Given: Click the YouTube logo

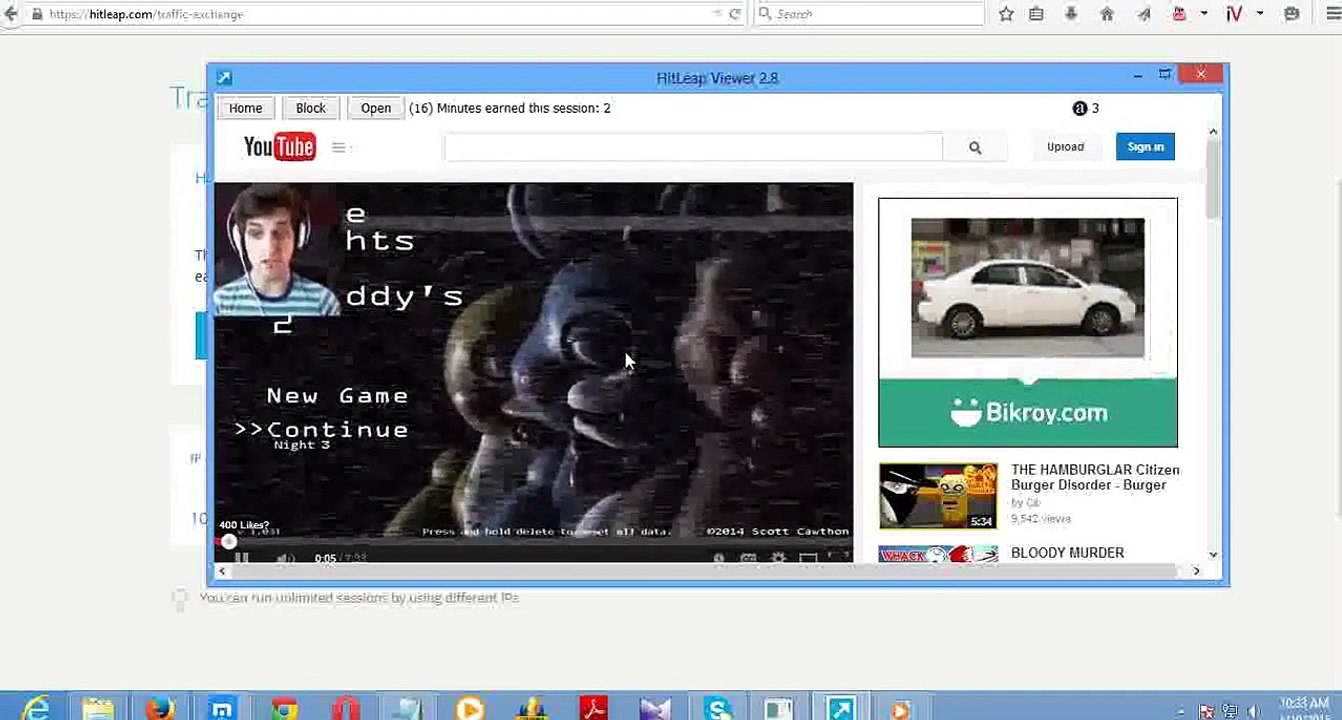Looking at the screenshot, I should coord(279,147).
